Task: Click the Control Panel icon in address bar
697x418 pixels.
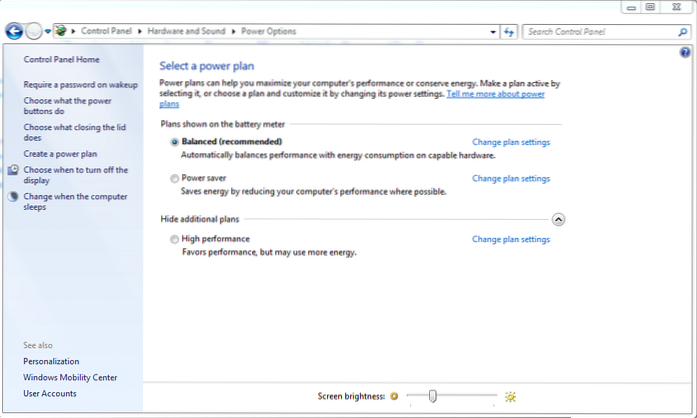Action: pos(61,31)
